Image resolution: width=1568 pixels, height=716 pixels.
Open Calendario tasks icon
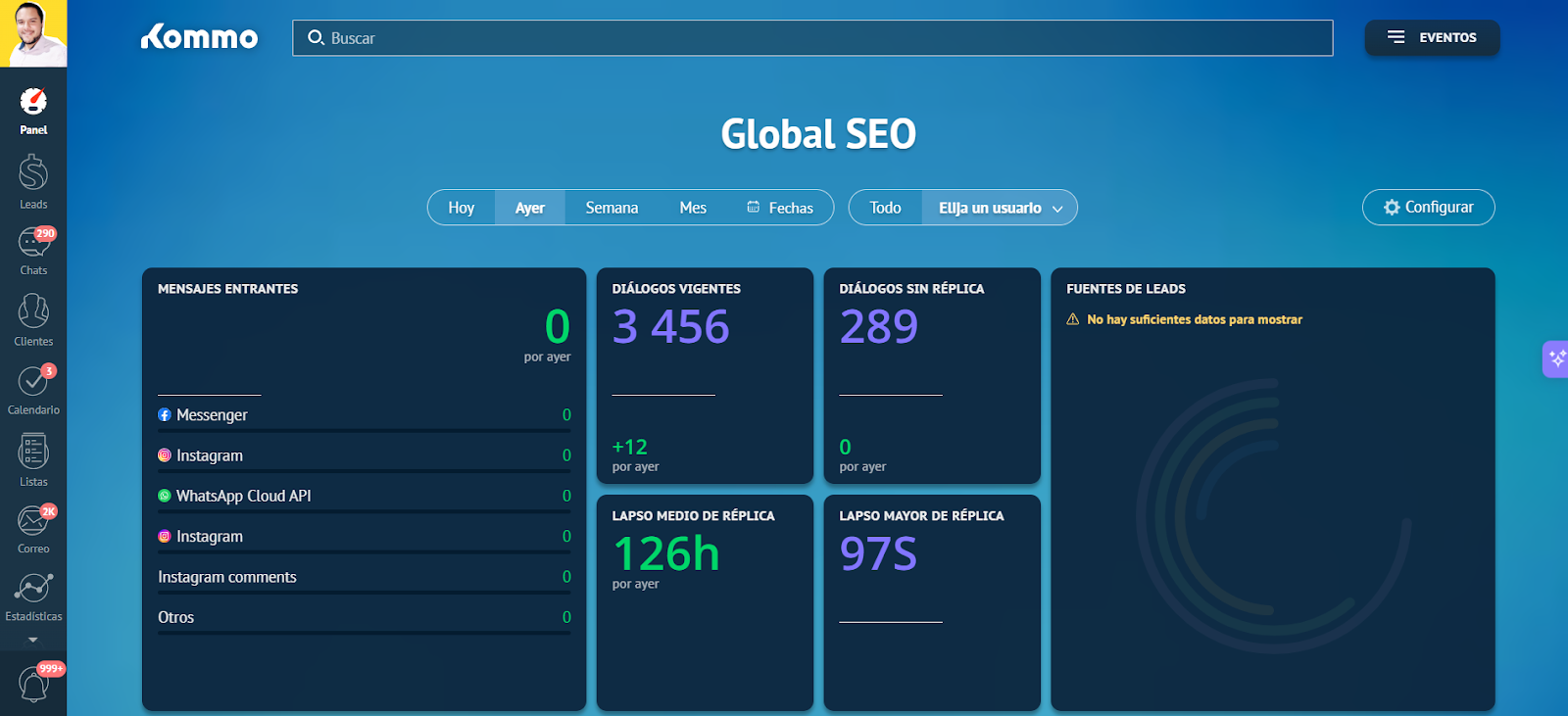[x=33, y=380]
